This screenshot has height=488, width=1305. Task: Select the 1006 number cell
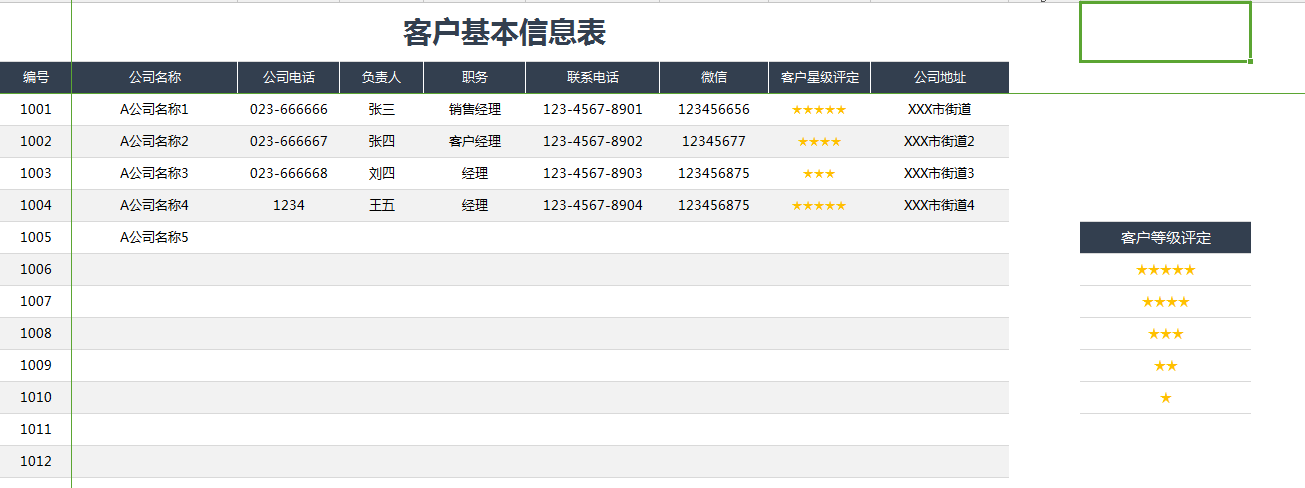pos(36,270)
